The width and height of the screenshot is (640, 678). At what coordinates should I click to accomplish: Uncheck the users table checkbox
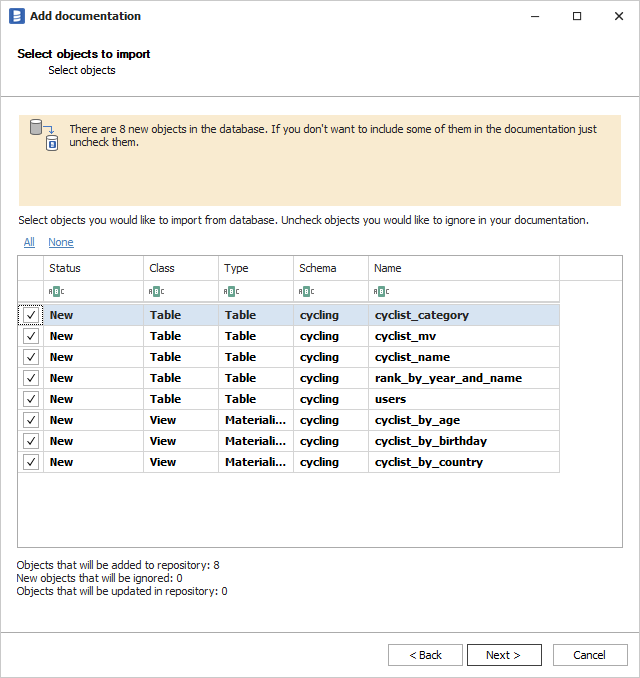31,399
